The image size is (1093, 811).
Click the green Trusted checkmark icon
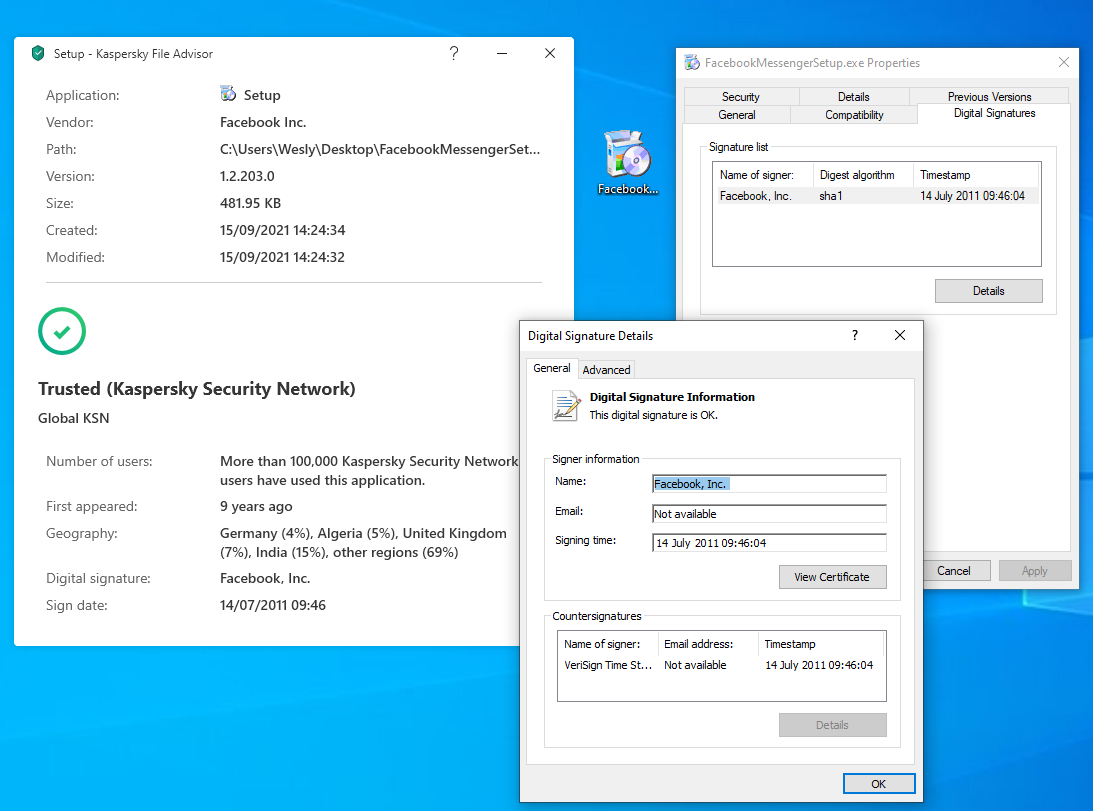(x=62, y=331)
